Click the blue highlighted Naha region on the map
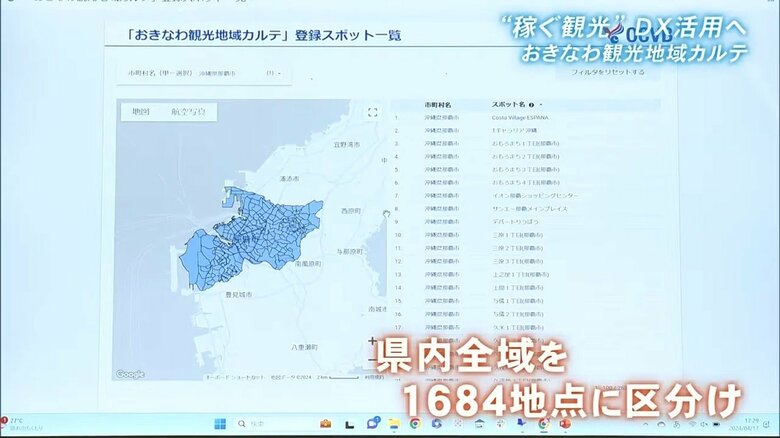The image size is (780, 438). [x=250, y=230]
